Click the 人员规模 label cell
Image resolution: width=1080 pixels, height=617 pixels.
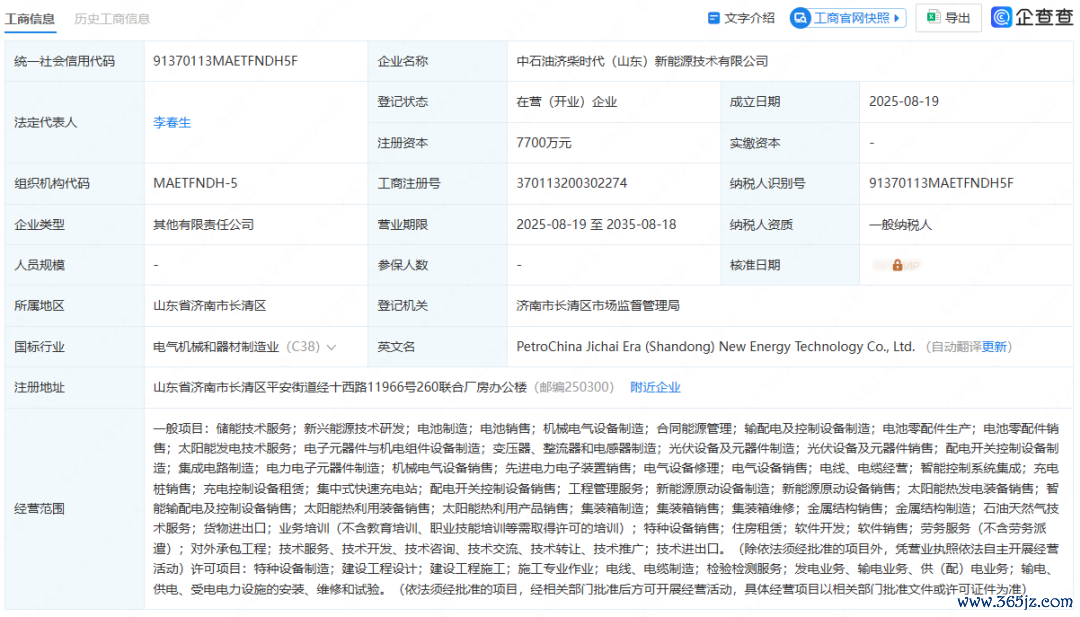[74, 265]
